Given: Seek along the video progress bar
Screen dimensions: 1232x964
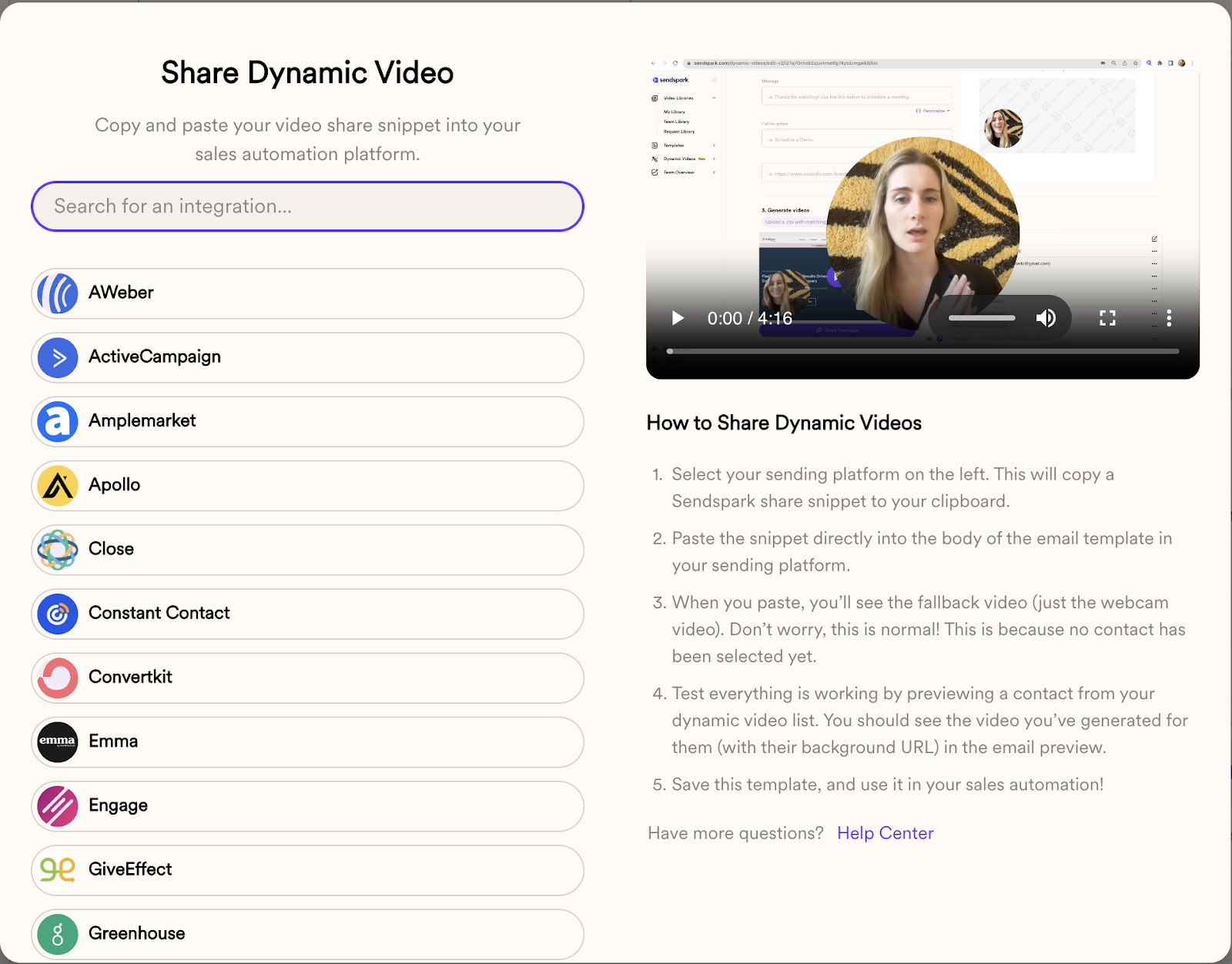Looking at the screenshot, I should click(x=922, y=351).
